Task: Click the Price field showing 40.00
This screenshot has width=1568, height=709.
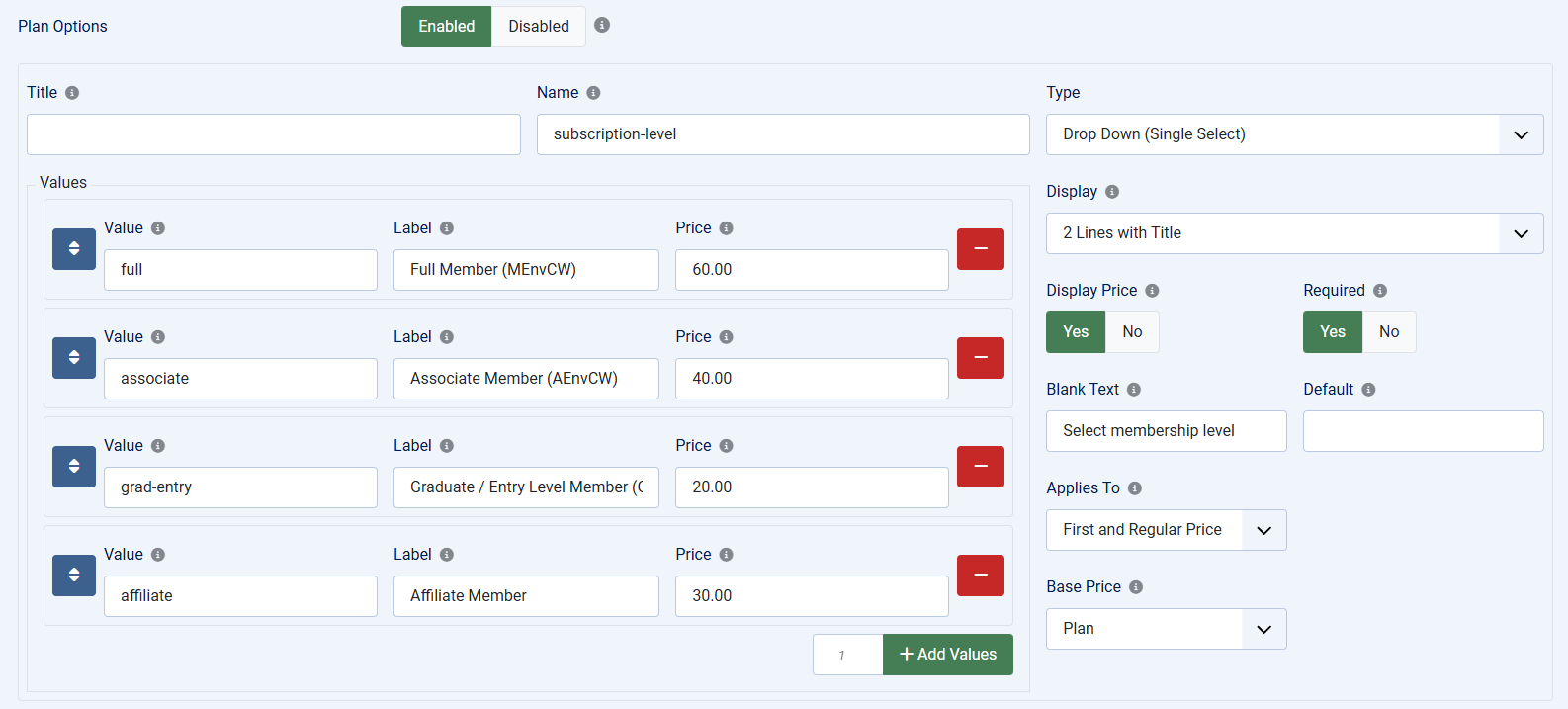Action: click(811, 379)
